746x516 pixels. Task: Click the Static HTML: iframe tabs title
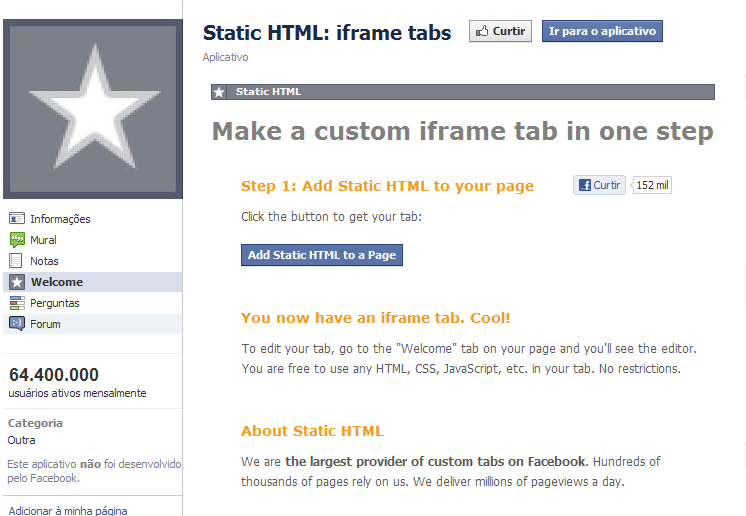tap(327, 33)
